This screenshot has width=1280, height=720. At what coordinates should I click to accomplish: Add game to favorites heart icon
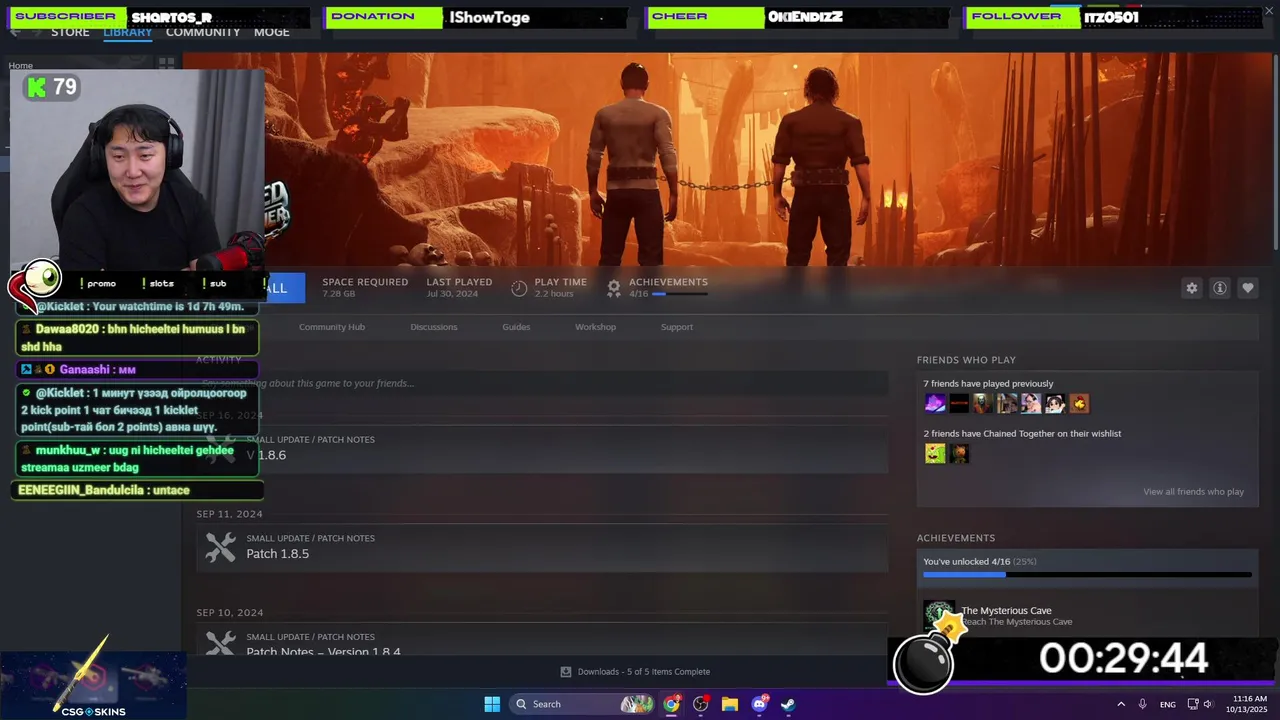[x=1247, y=288]
